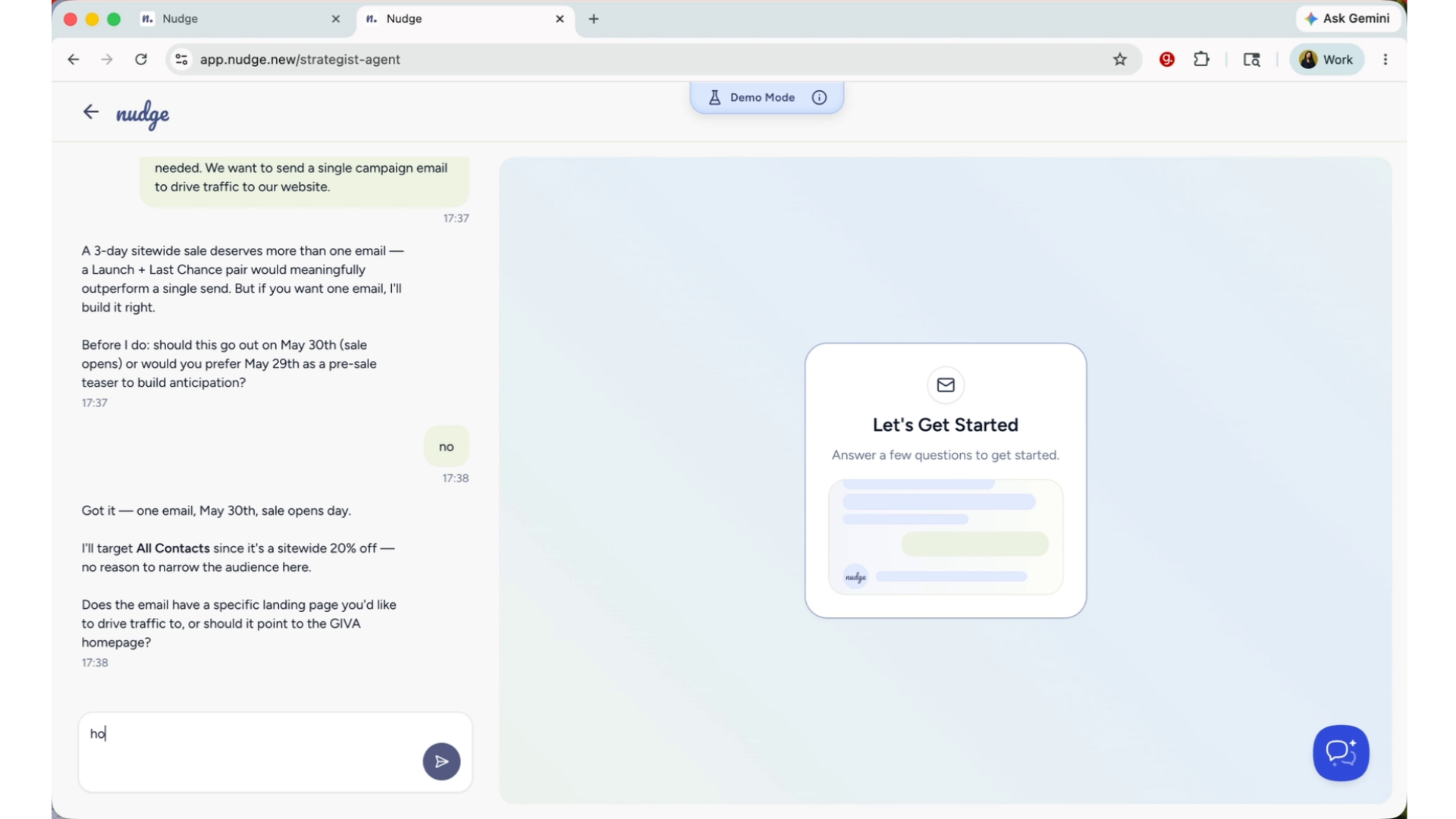The image size is (1456, 819).
Task: Close the first Nudge tab
Action: [336, 19]
